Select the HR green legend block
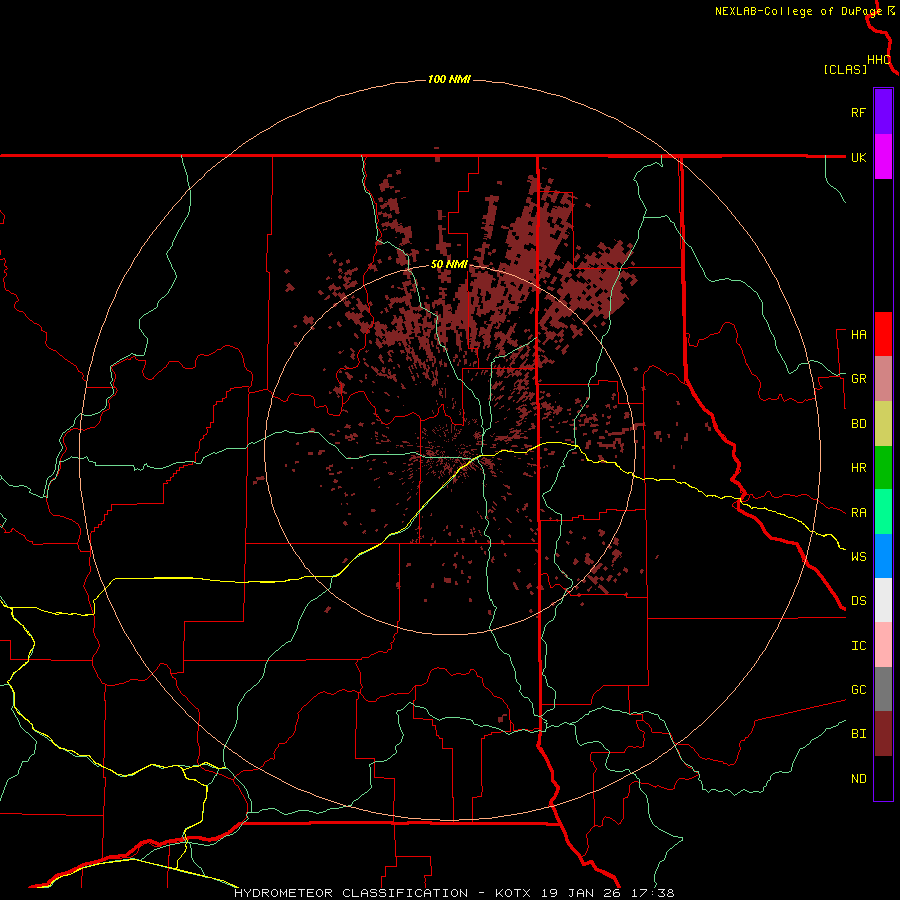This screenshot has height=900, width=900. pyautogui.click(x=883, y=468)
